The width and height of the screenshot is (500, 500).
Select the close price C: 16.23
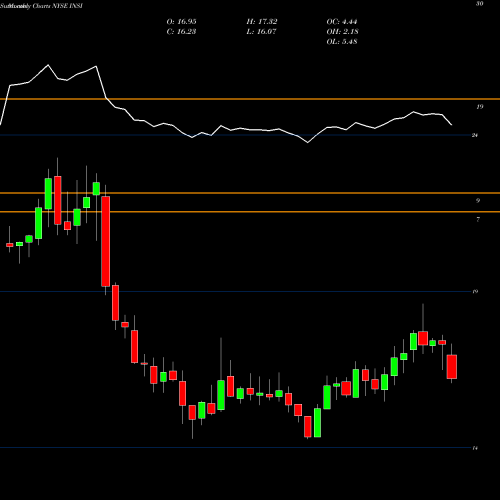coord(181,32)
